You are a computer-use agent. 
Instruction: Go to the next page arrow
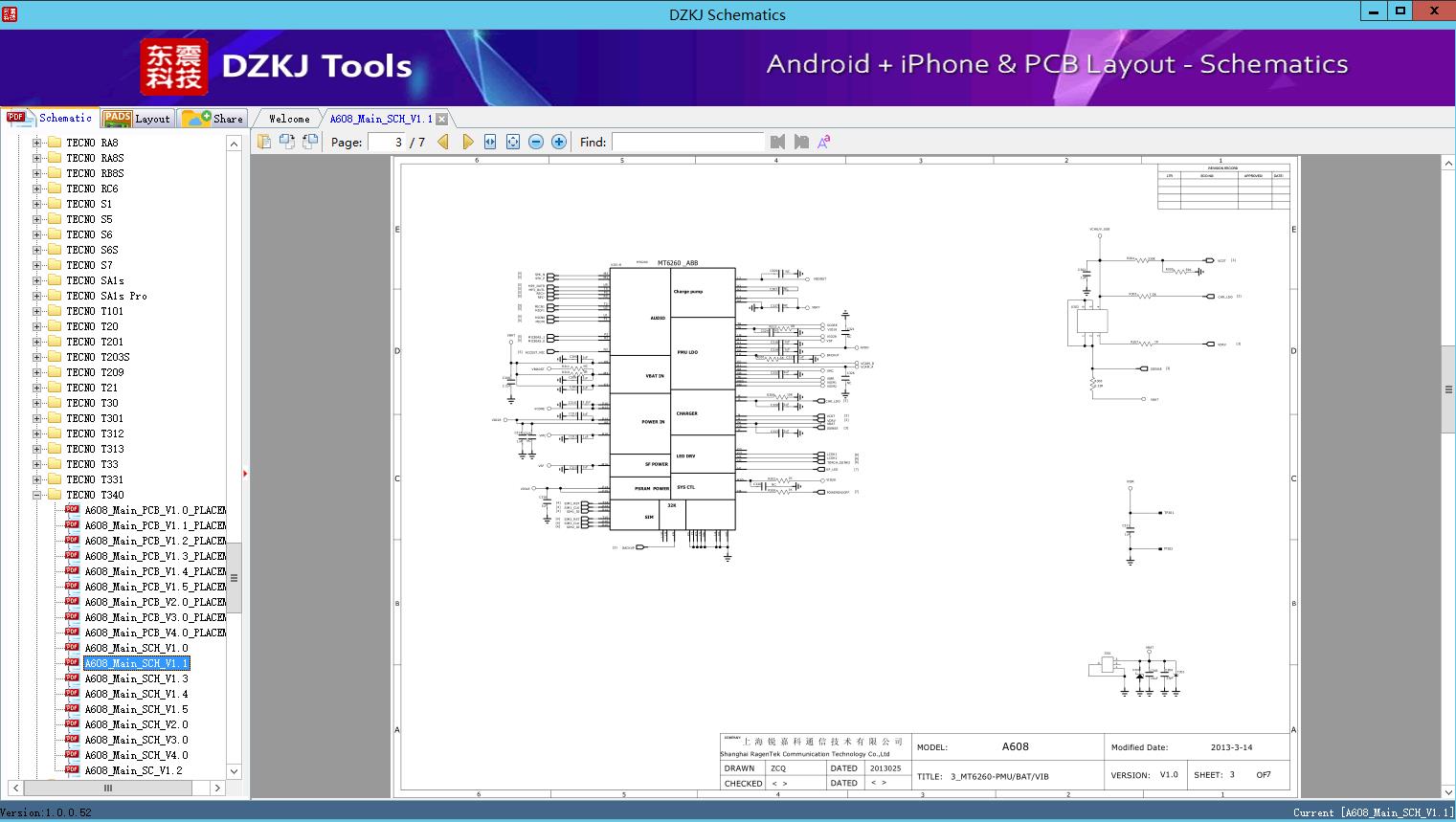467,142
